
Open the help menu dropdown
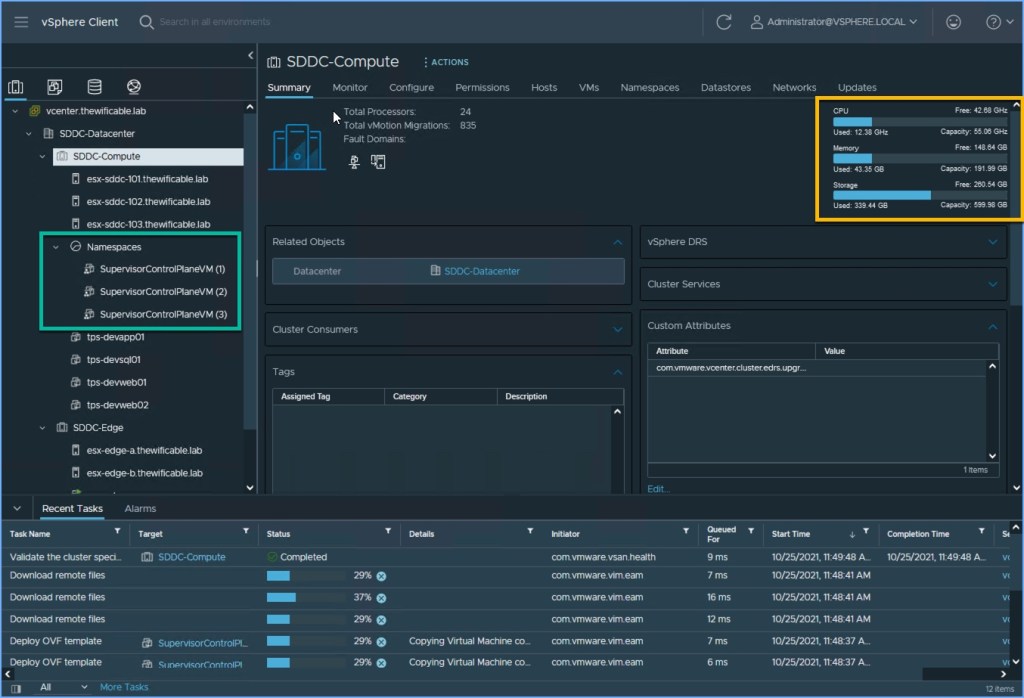click(998, 22)
